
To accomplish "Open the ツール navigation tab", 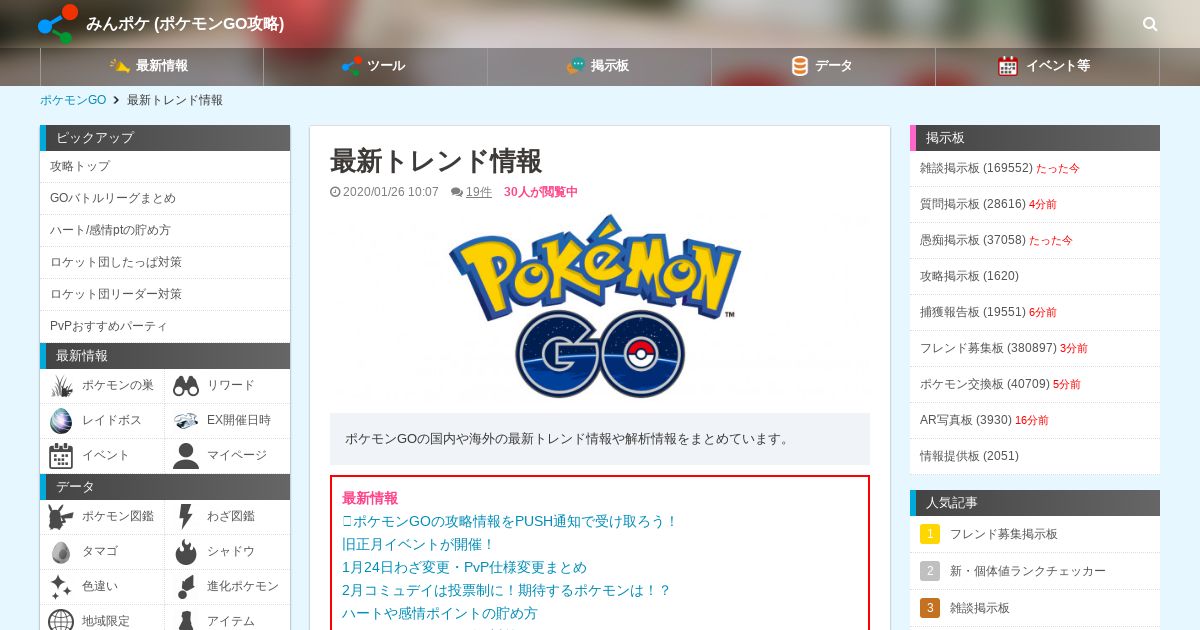I will point(376,66).
